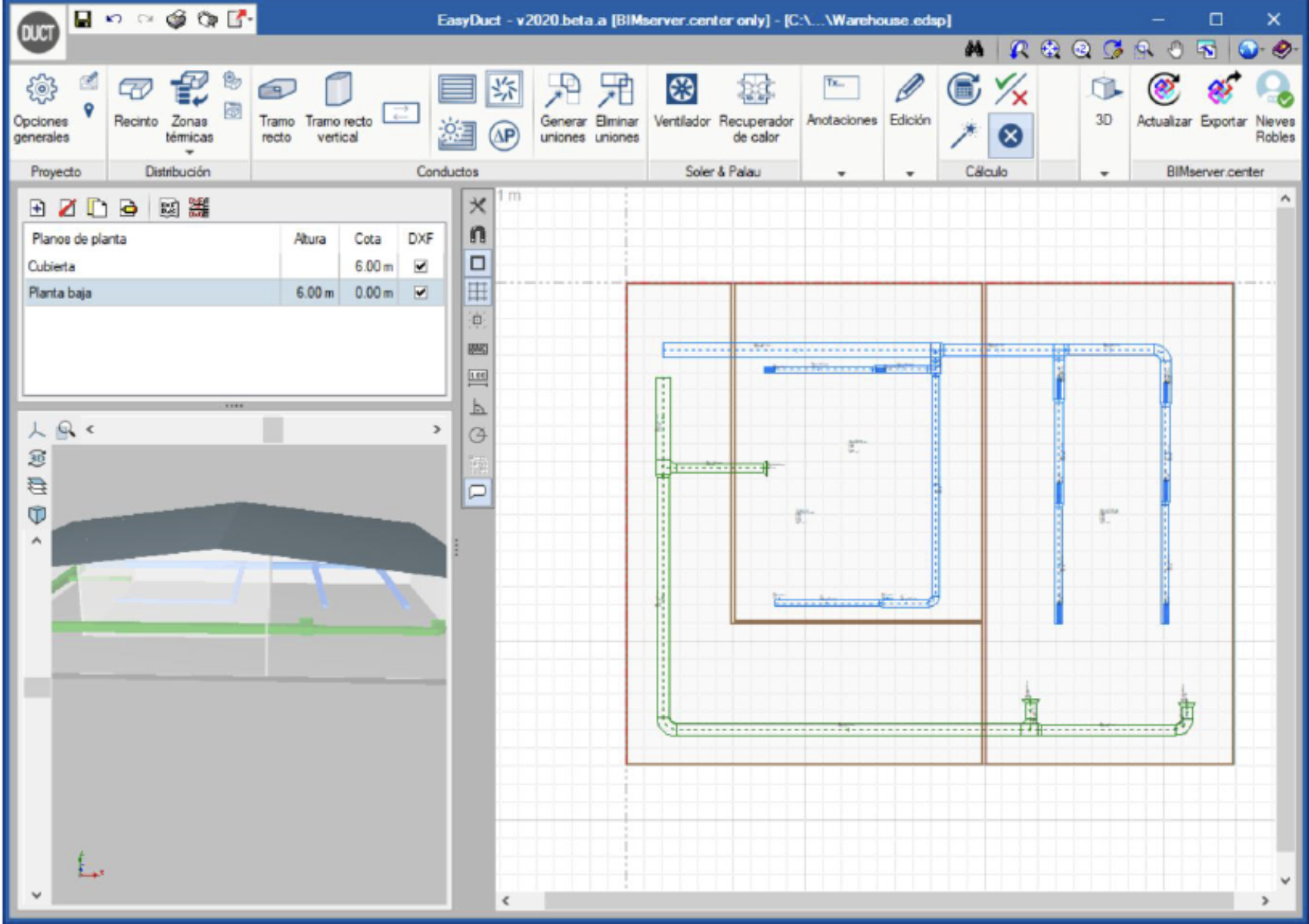Expand the Zonas térmicas dropdown arrow
1309x924 pixels.
tap(189, 153)
